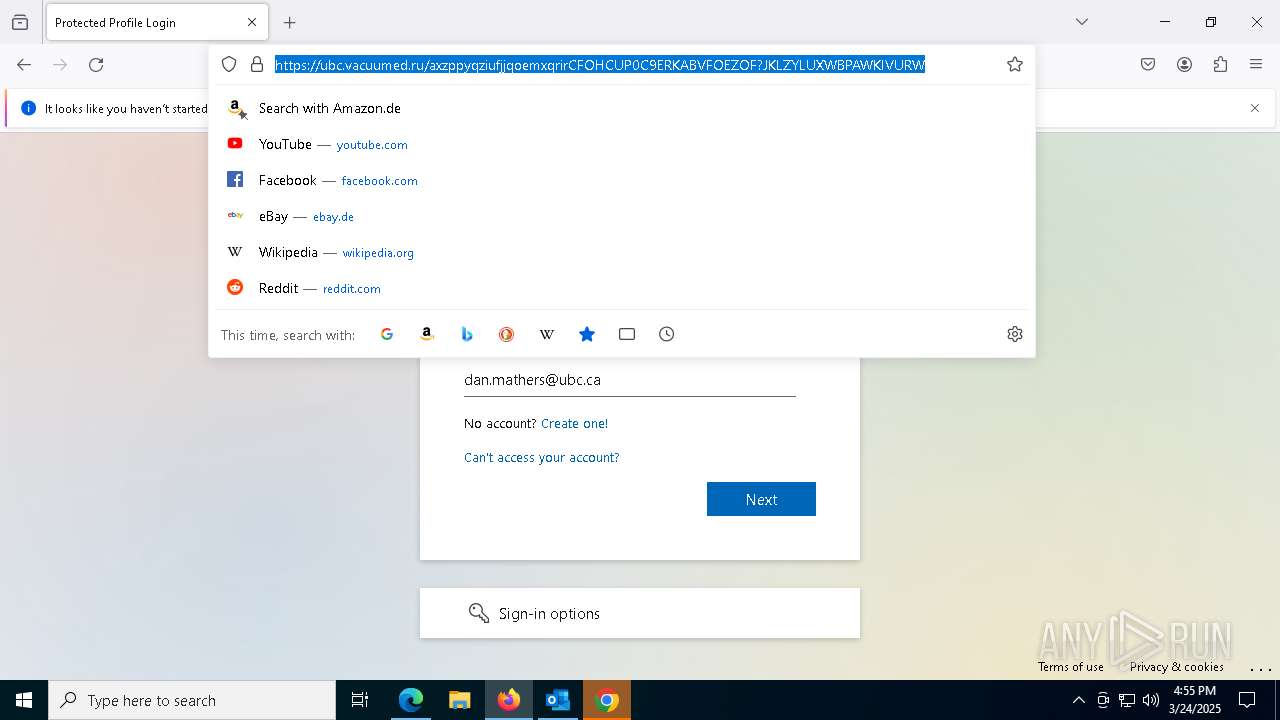Open the Firefox View icon

(x=20, y=22)
